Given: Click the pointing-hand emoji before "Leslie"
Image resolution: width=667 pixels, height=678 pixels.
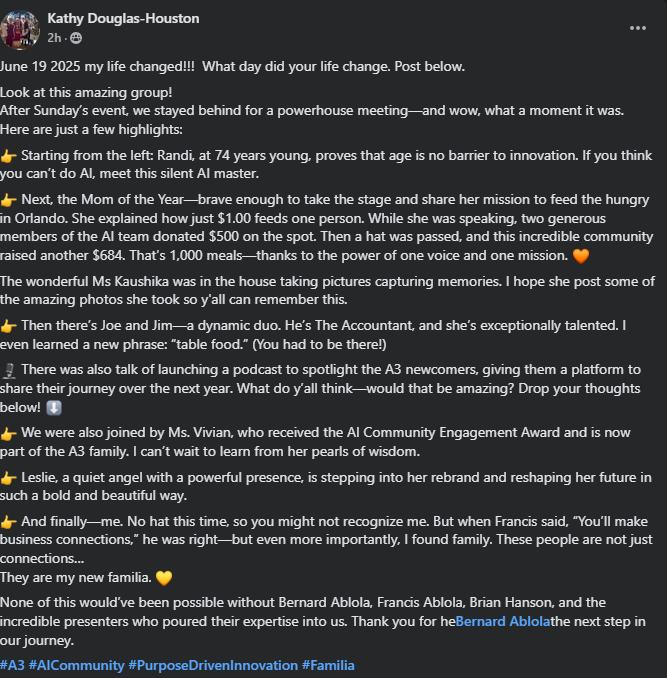Looking at the screenshot, I should click(9, 476).
